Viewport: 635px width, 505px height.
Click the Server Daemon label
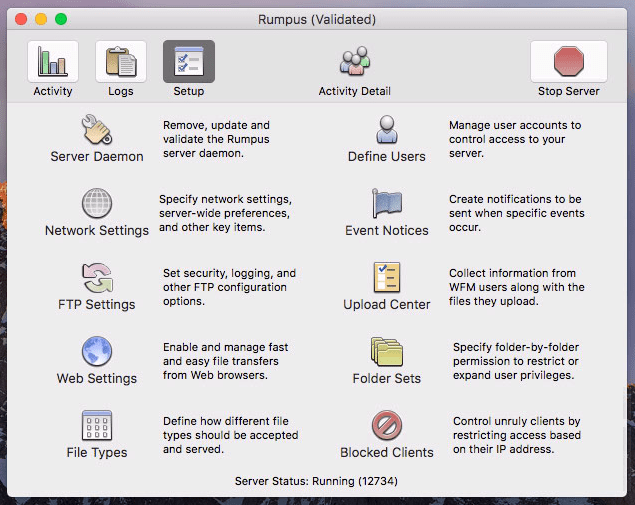pyautogui.click(x=97, y=157)
